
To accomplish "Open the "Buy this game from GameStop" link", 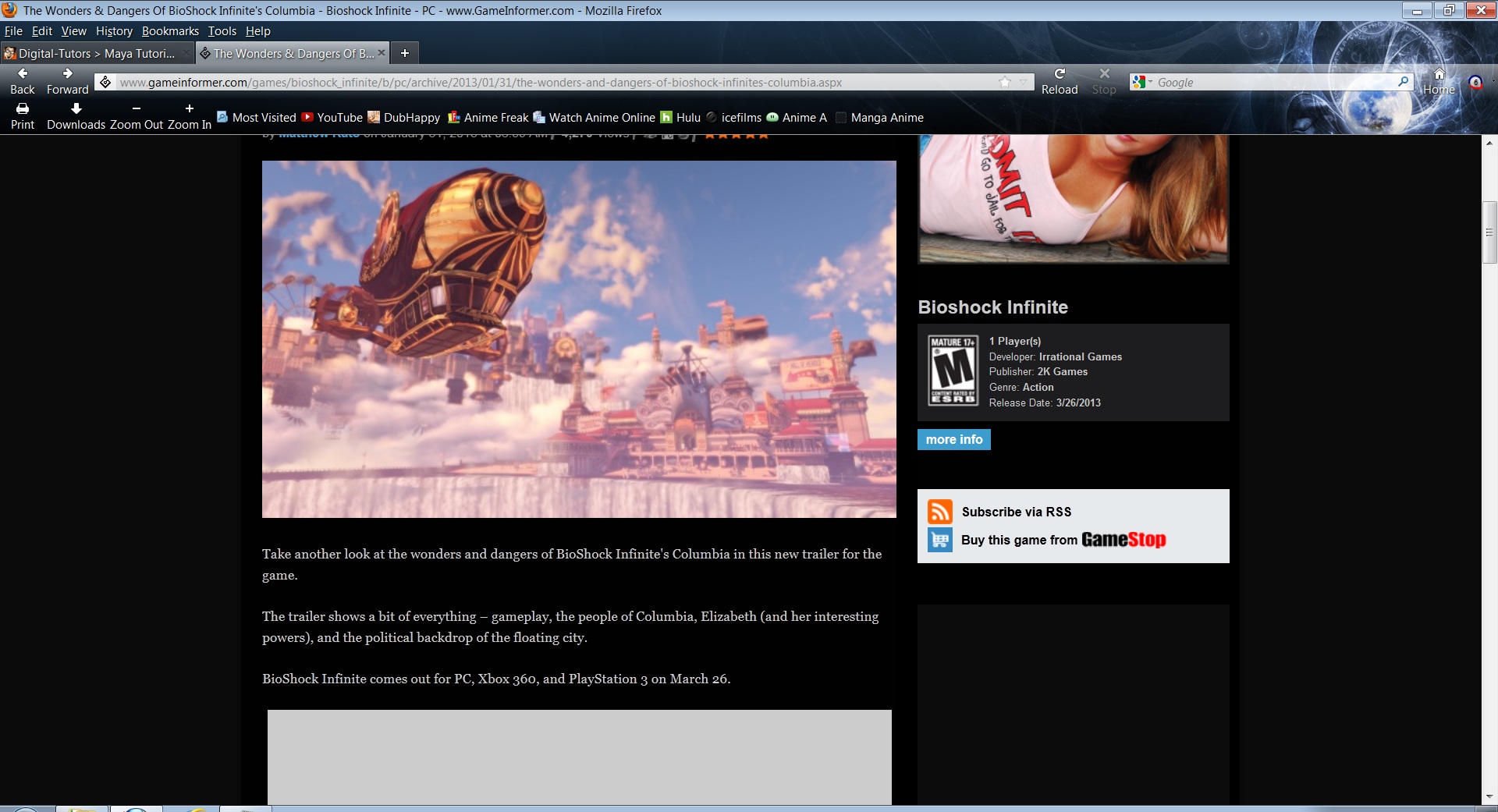I will [1063, 540].
